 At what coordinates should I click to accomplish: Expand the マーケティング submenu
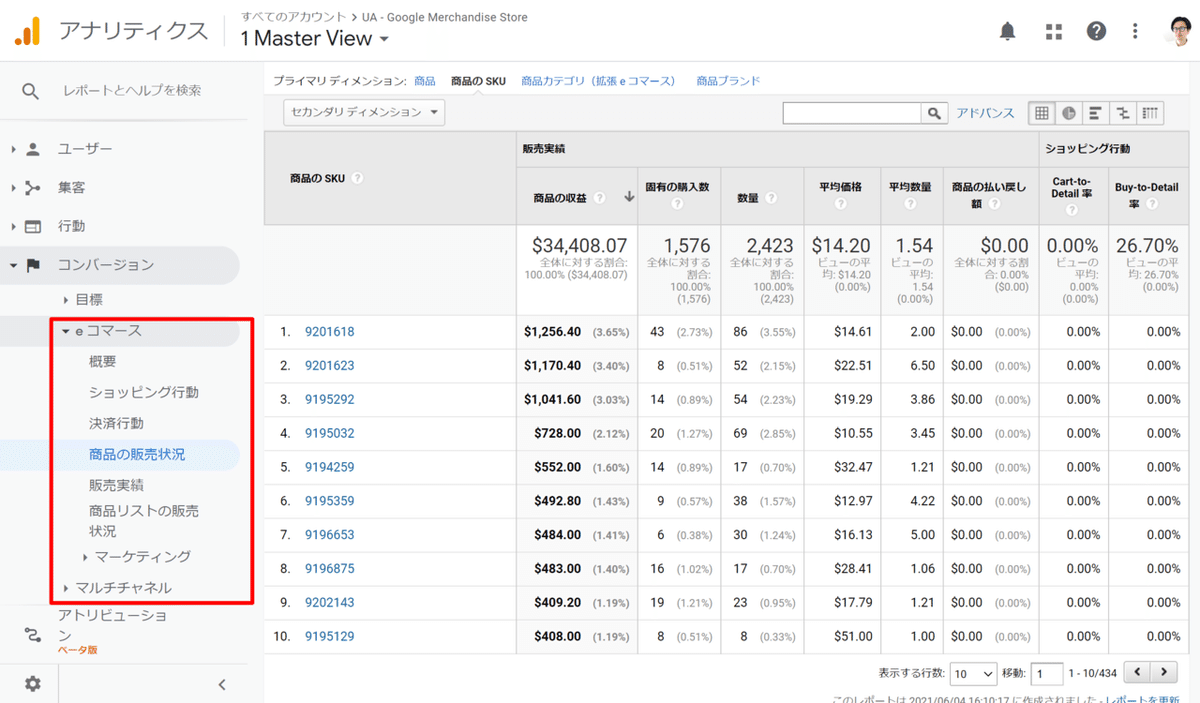point(85,557)
